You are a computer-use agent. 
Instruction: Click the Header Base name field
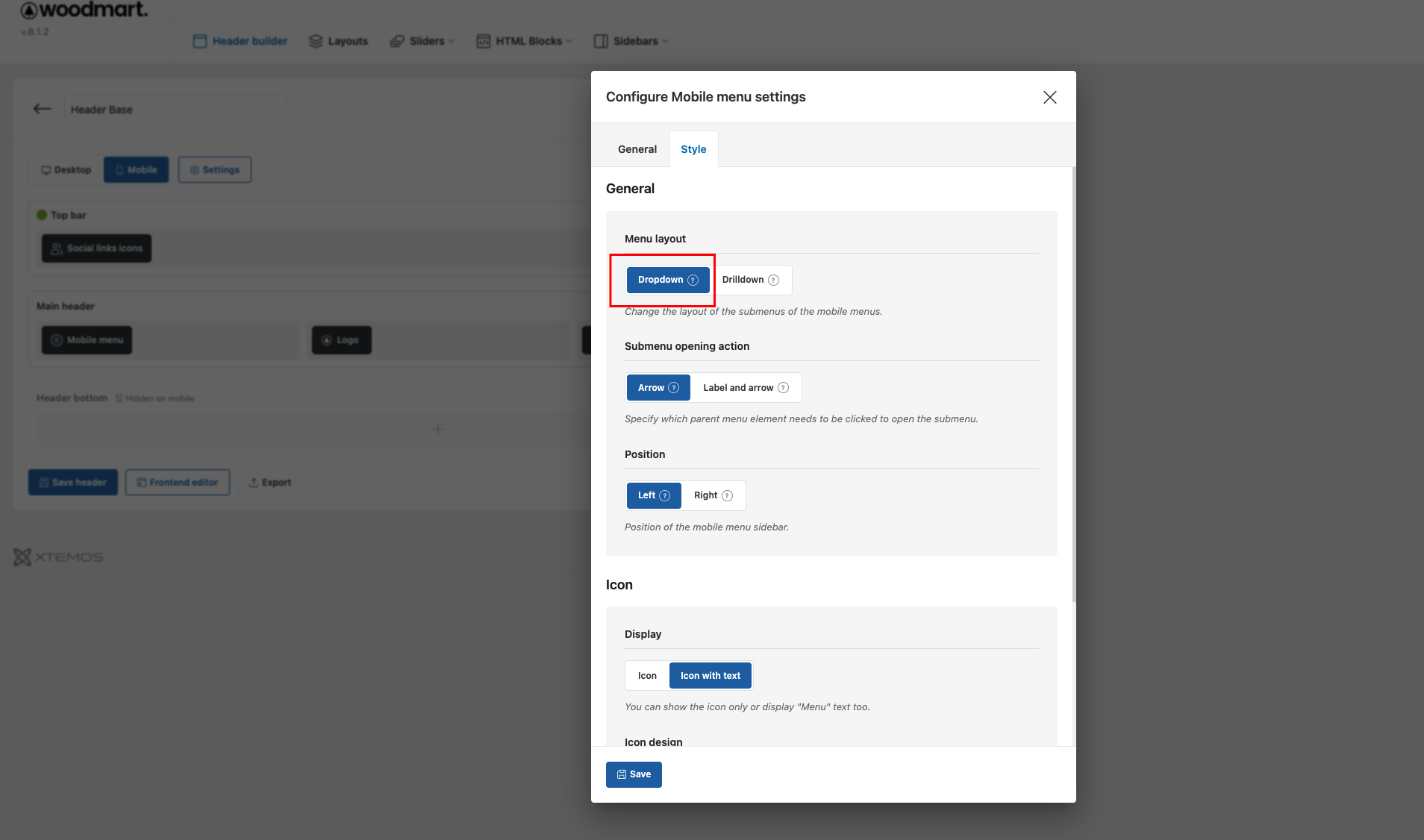tap(175, 109)
